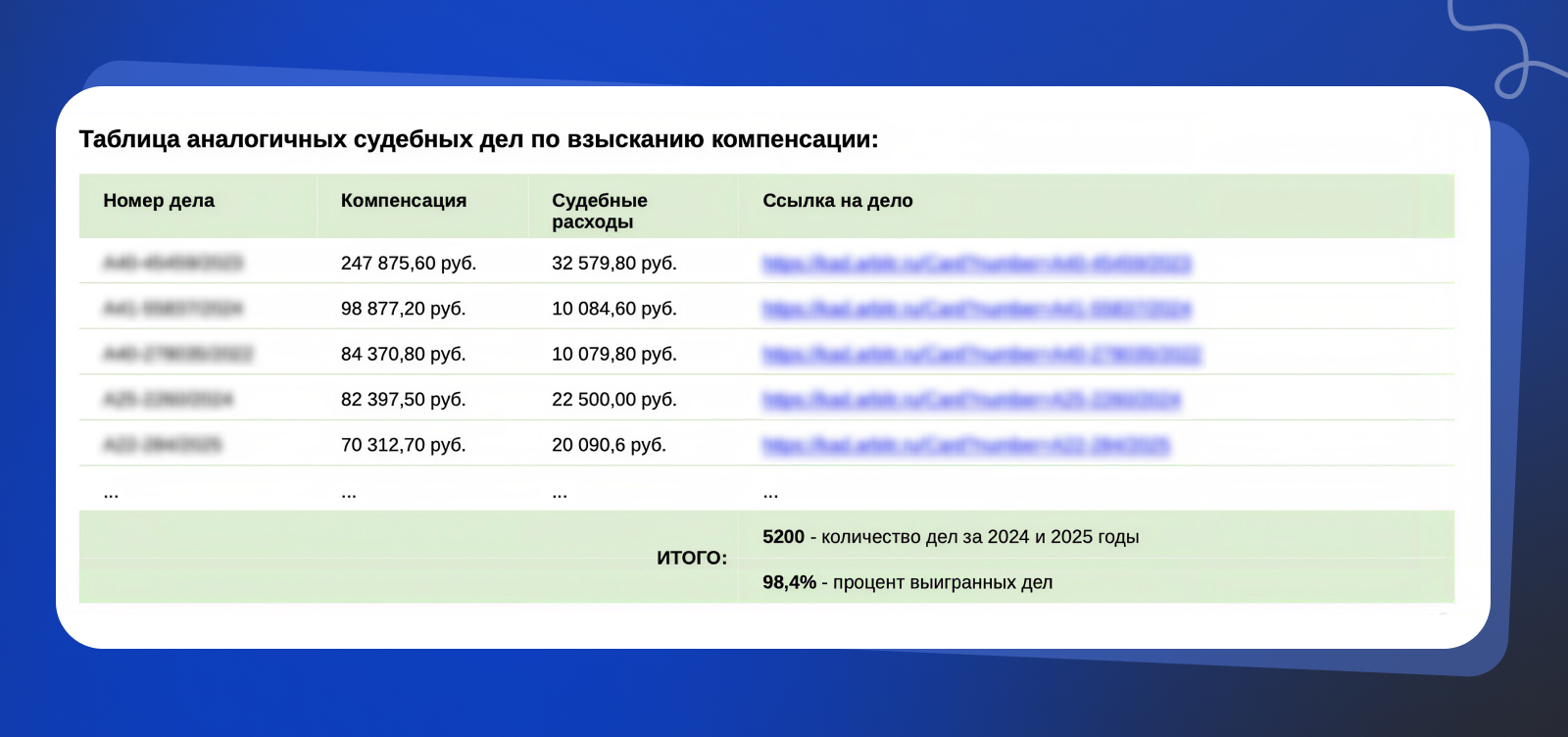Click the table title 'Таблица аналогичных судебных дел'

478,139
